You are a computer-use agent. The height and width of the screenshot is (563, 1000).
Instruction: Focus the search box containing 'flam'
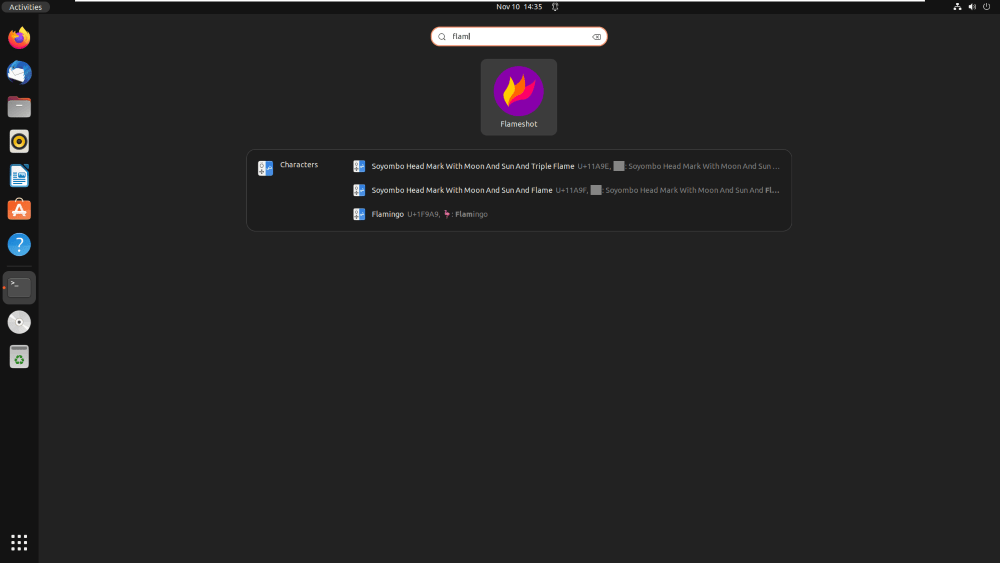[518, 36]
